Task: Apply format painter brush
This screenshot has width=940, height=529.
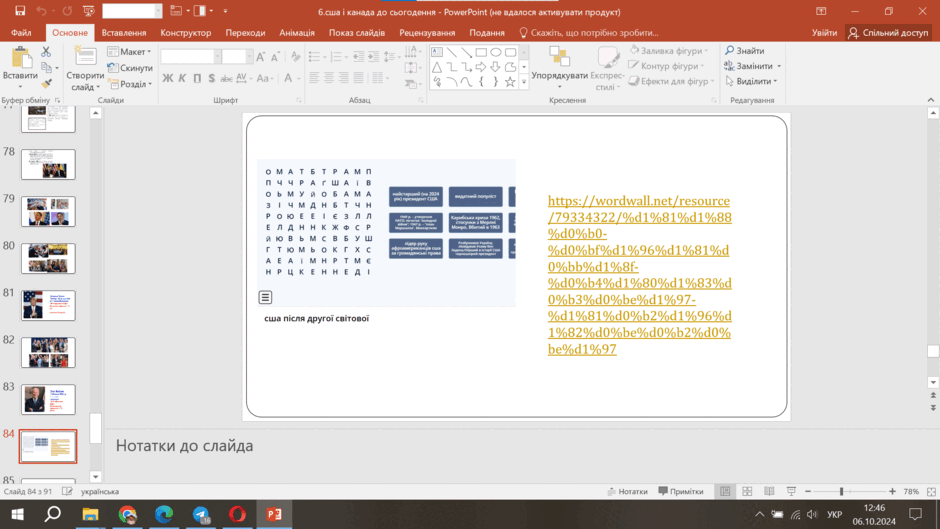Action: (46, 83)
